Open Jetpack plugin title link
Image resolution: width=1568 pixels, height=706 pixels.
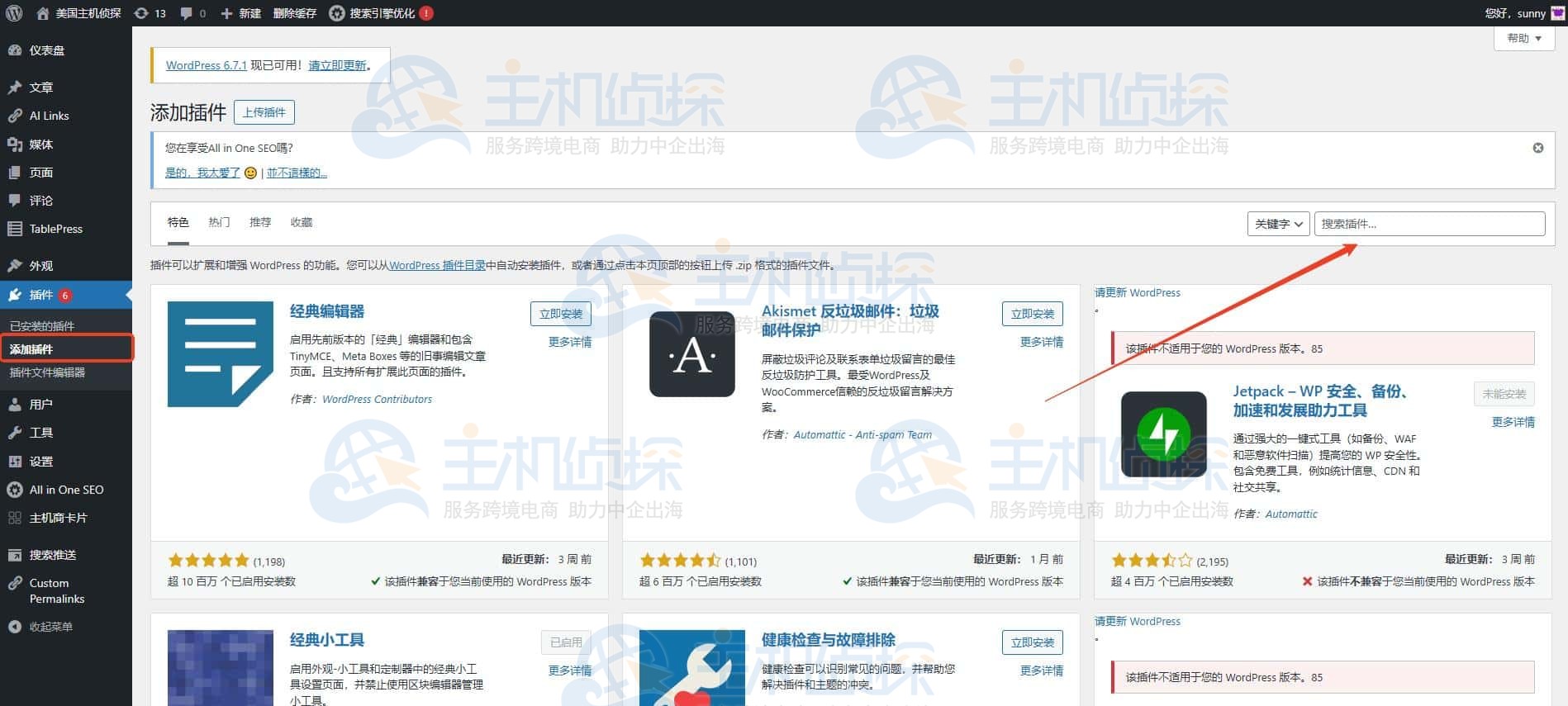tap(1320, 400)
